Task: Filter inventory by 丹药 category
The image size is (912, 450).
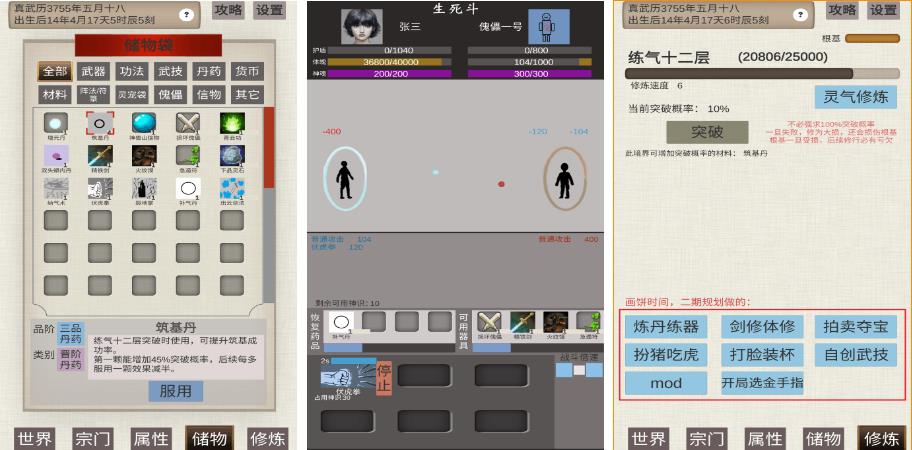Action: tap(209, 72)
